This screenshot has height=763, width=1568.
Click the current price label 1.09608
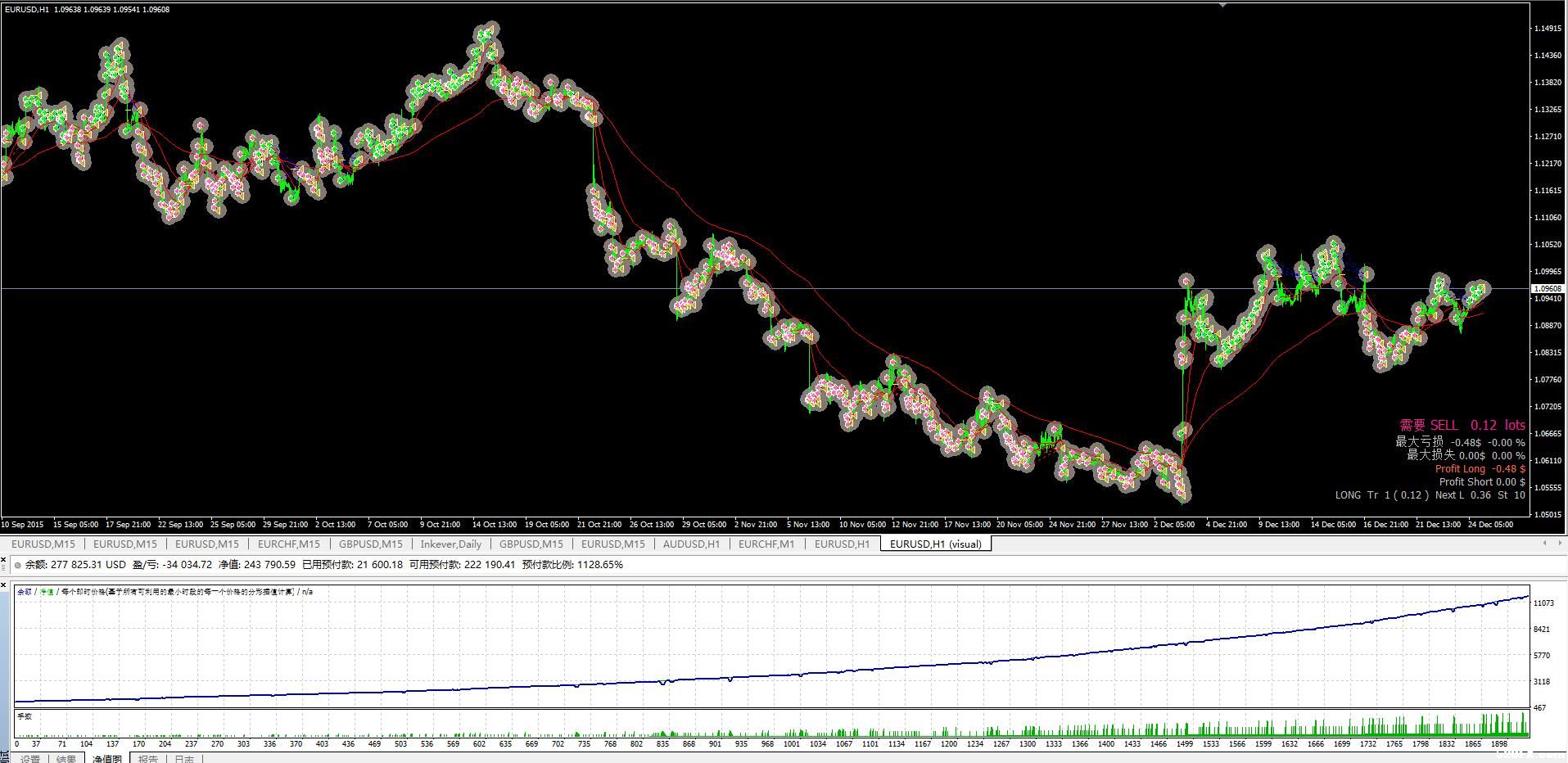point(1548,289)
